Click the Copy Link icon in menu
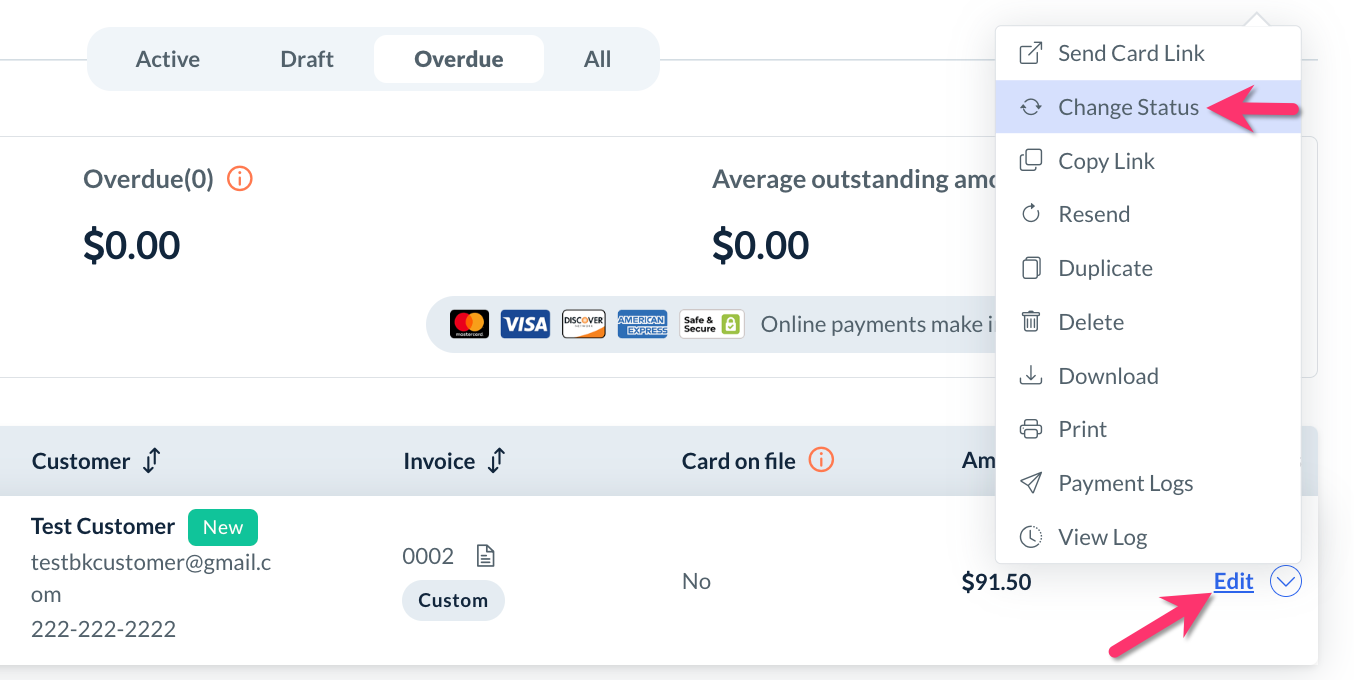The image size is (1354, 680). click(1030, 161)
